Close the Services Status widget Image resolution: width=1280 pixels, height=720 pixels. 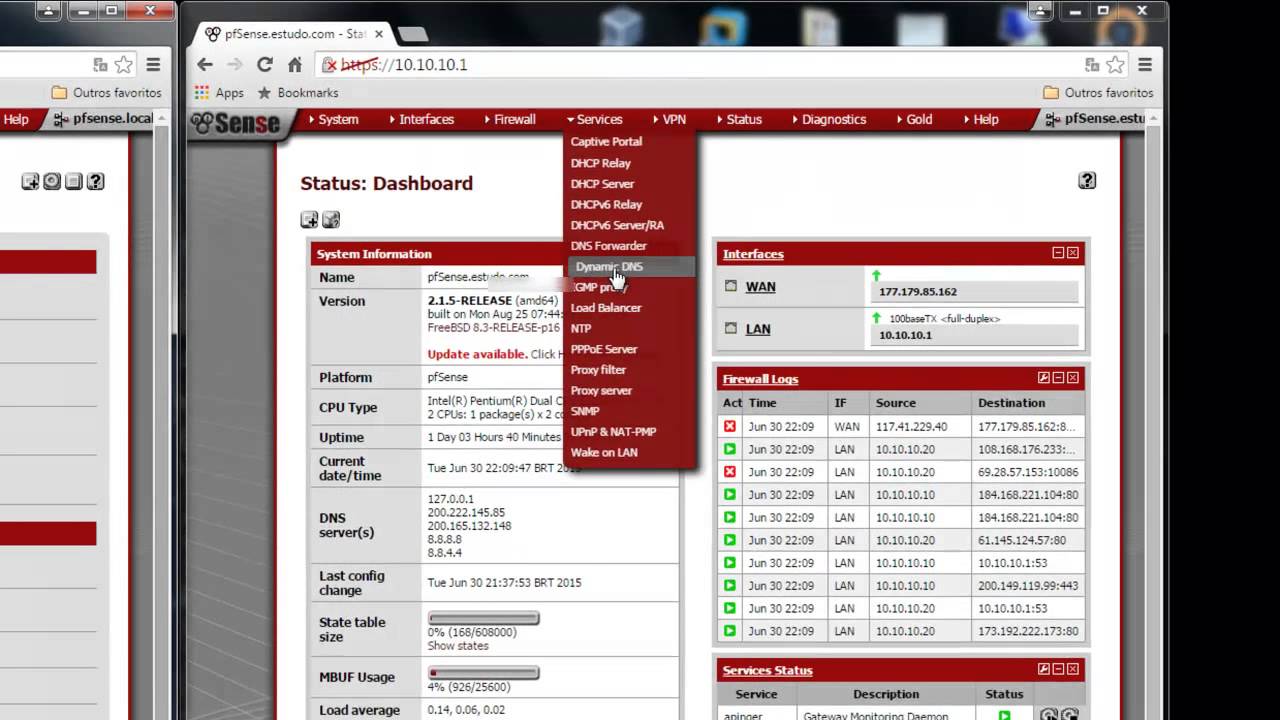tap(1073, 669)
